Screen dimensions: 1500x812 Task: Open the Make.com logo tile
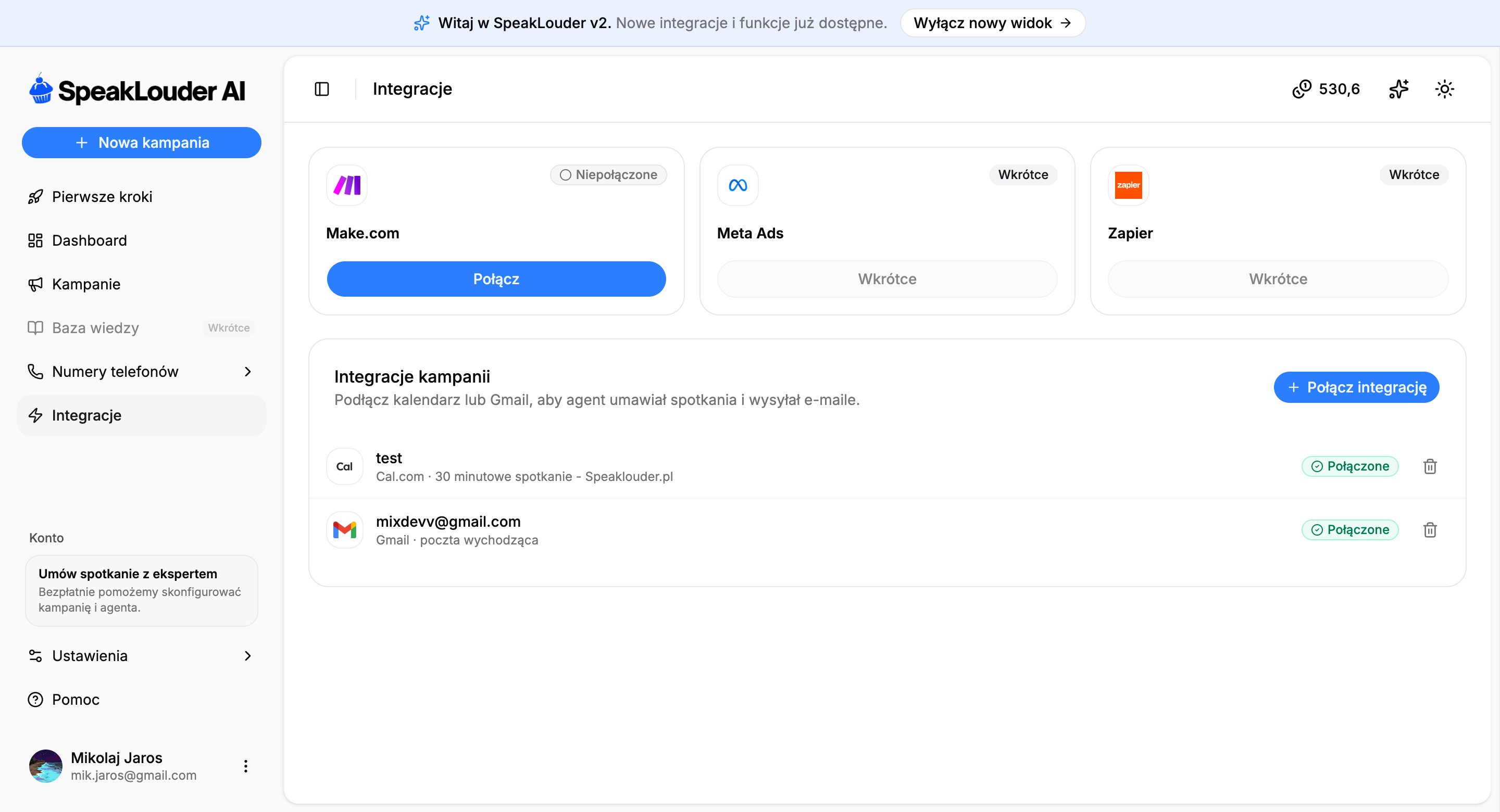(x=347, y=185)
